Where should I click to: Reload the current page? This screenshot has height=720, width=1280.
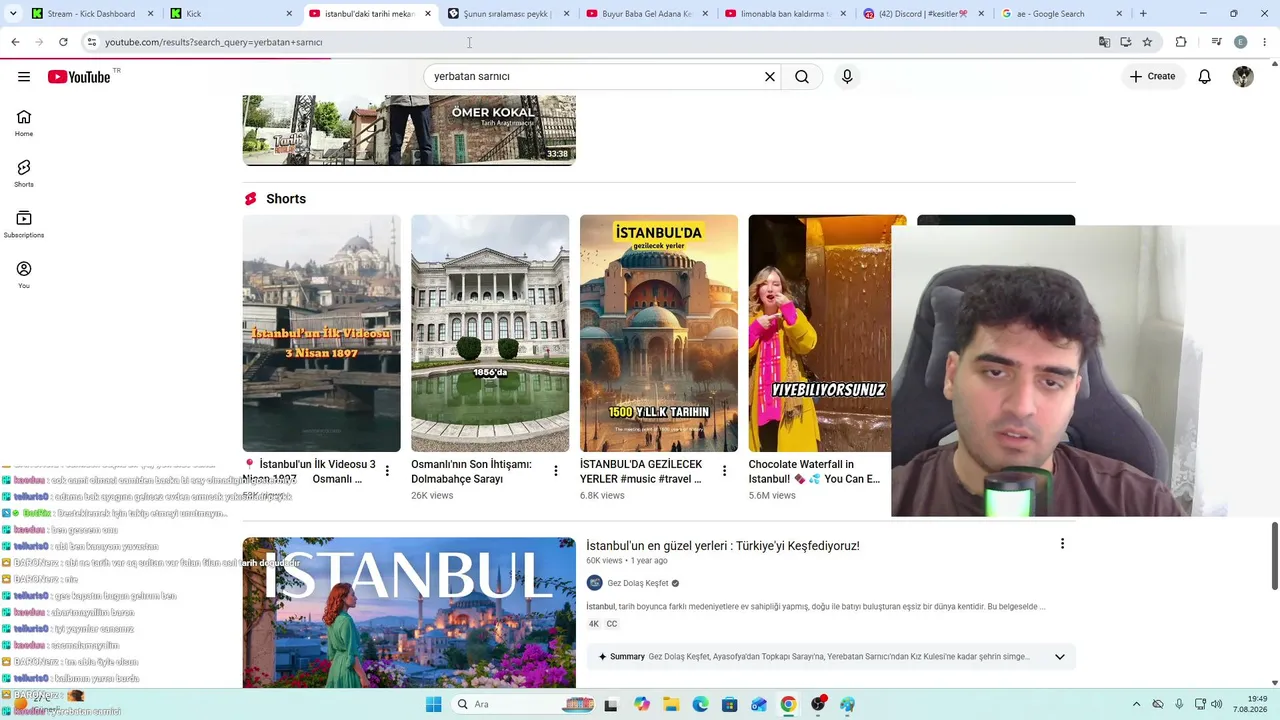(63, 42)
